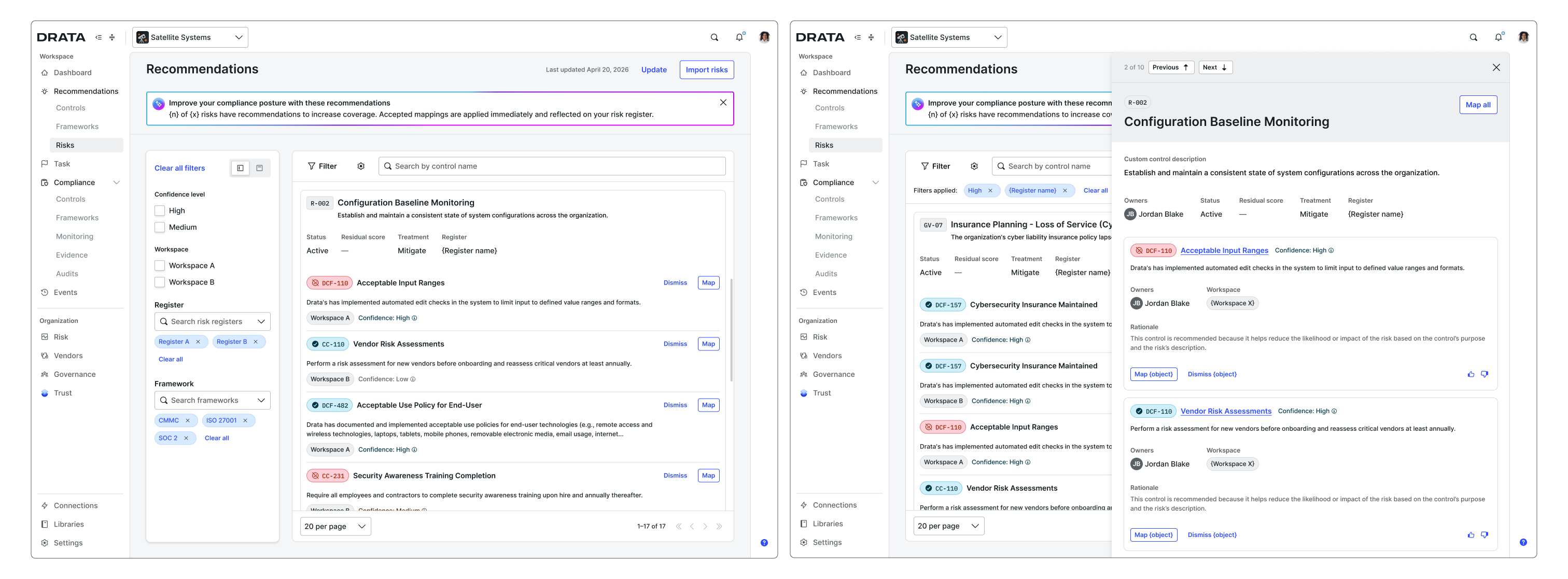Click recommendations list scrollbar in left window
This screenshot has height=579, width=1568.
[731, 330]
